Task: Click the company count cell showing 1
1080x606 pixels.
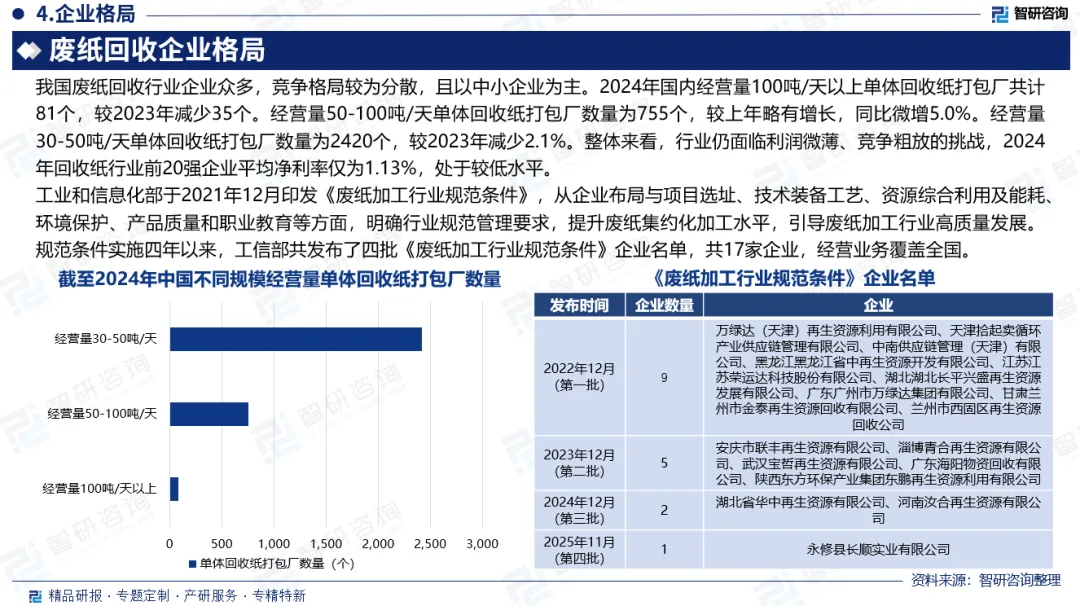Action: point(664,550)
